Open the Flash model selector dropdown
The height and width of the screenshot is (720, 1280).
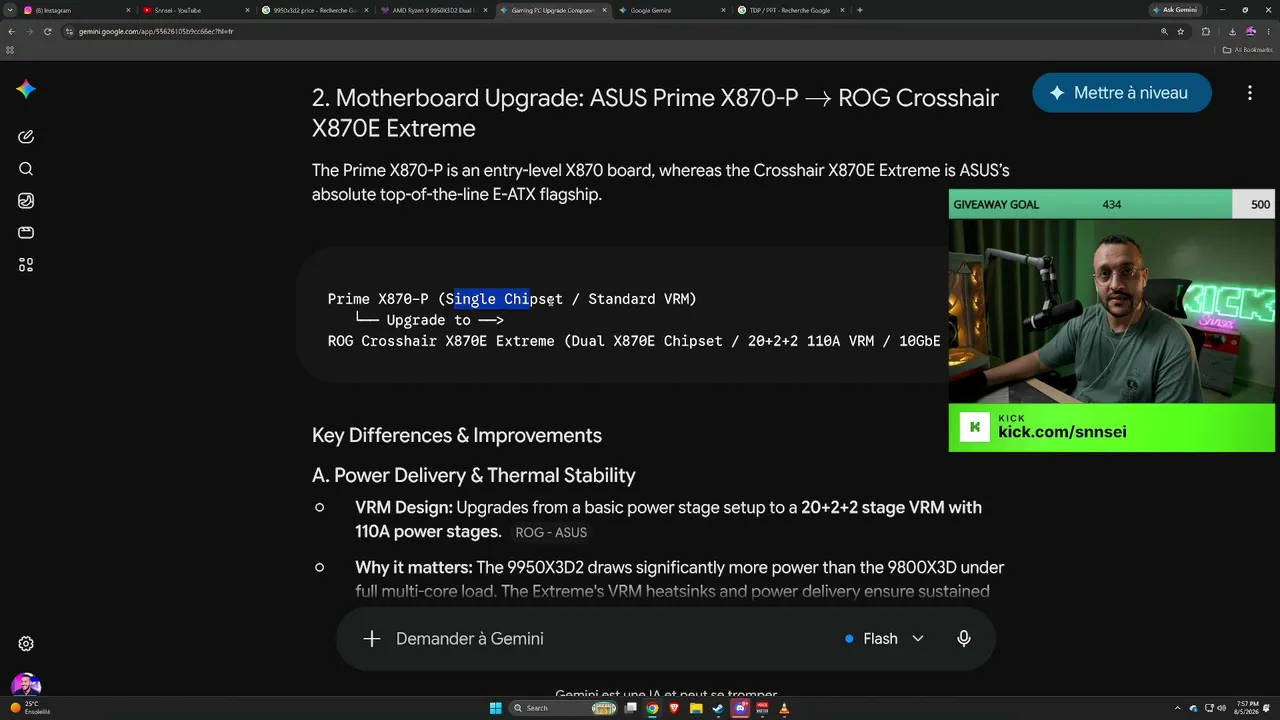coord(884,639)
